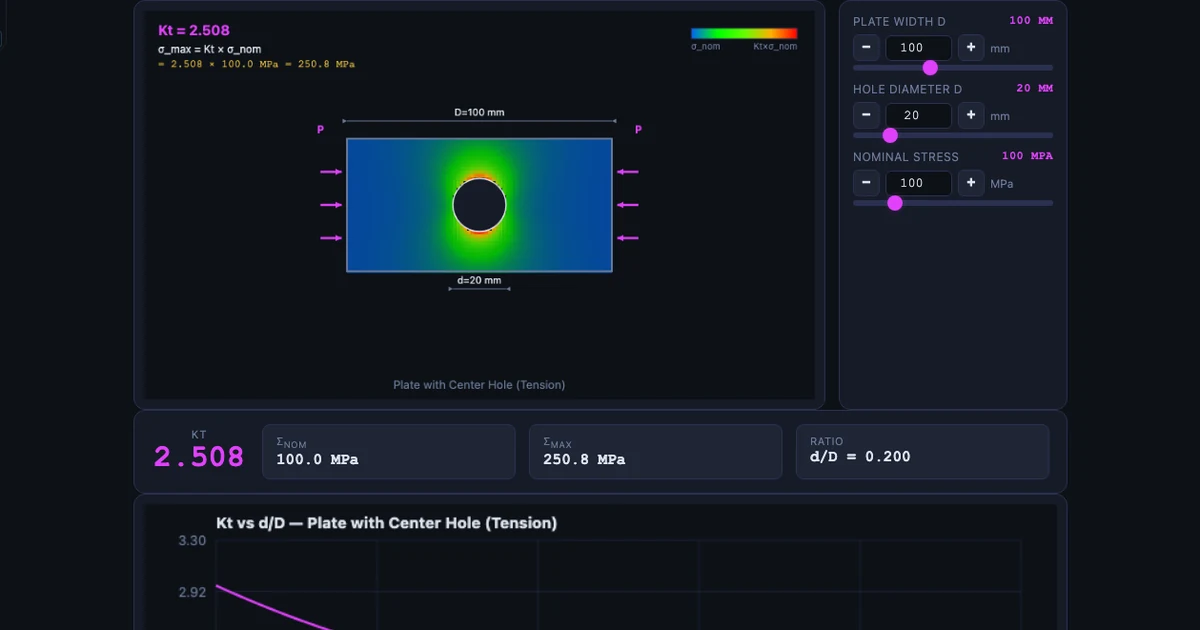Image resolution: width=1200 pixels, height=630 pixels.
Task: Adjust the Nominal Stress slider handle
Action: (x=895, y=203)
